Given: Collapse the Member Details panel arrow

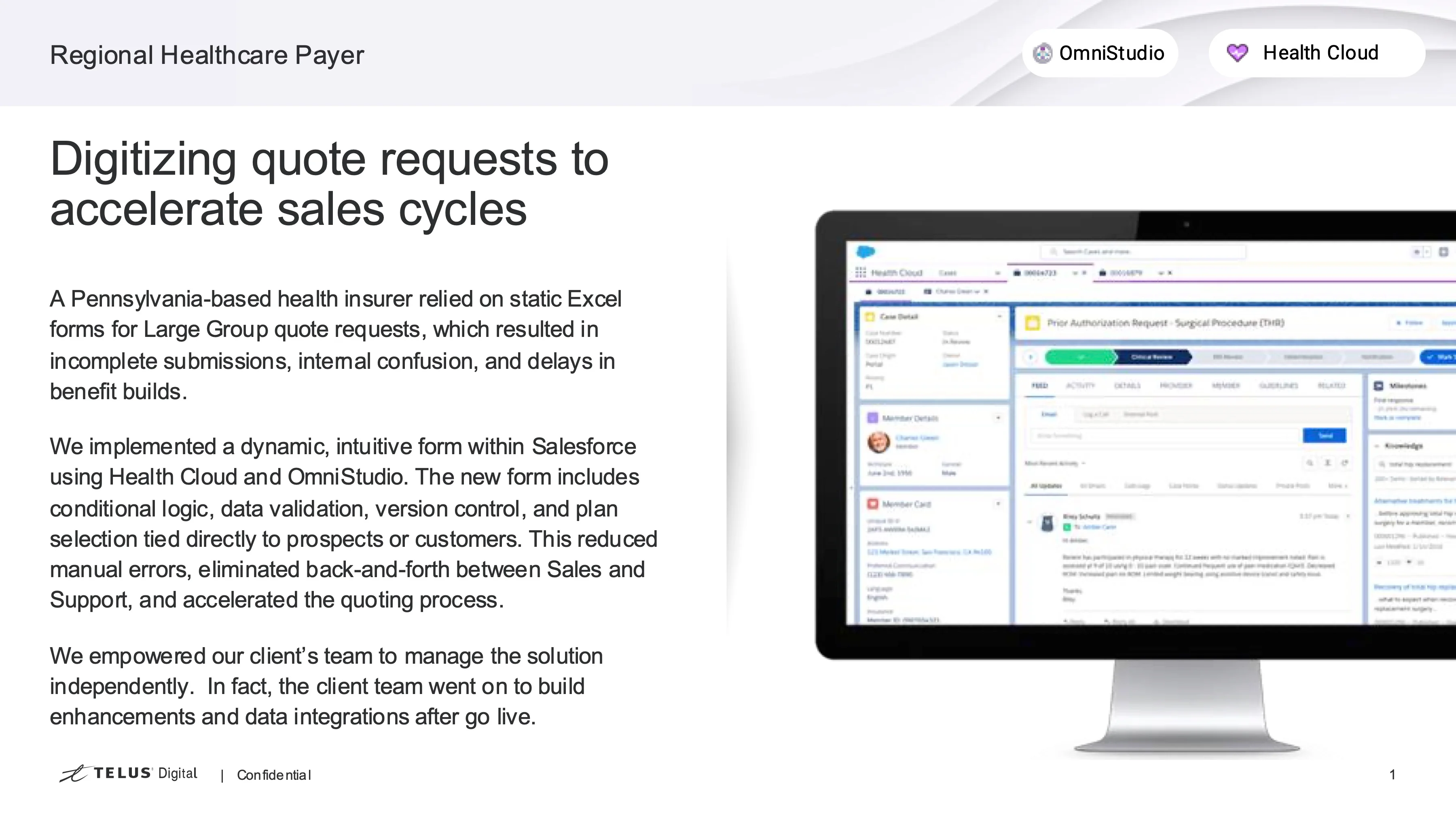Looking at the screenshot, I should click(x=998, y=418).
